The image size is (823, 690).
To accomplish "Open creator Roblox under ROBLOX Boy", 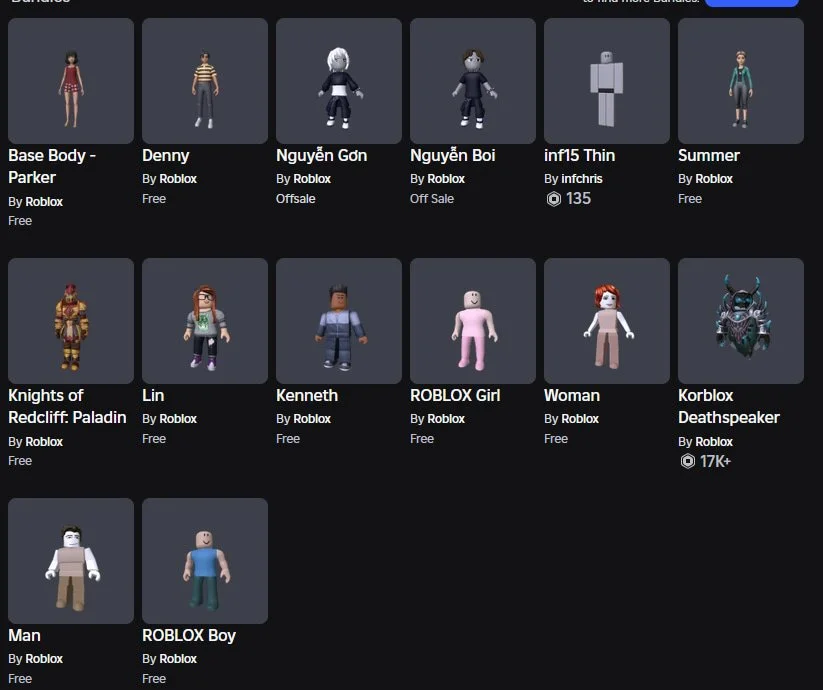I will 178,659.
